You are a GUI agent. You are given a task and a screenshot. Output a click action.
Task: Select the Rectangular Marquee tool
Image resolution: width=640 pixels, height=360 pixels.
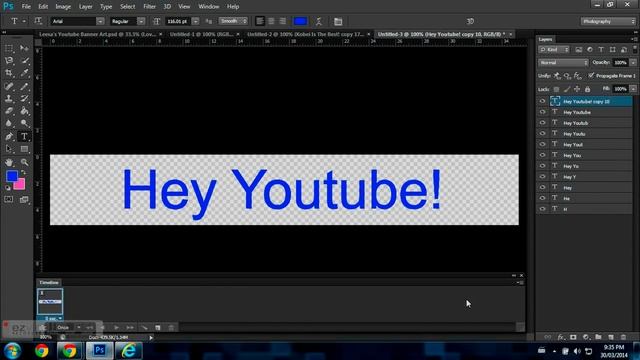pos(9,48)
